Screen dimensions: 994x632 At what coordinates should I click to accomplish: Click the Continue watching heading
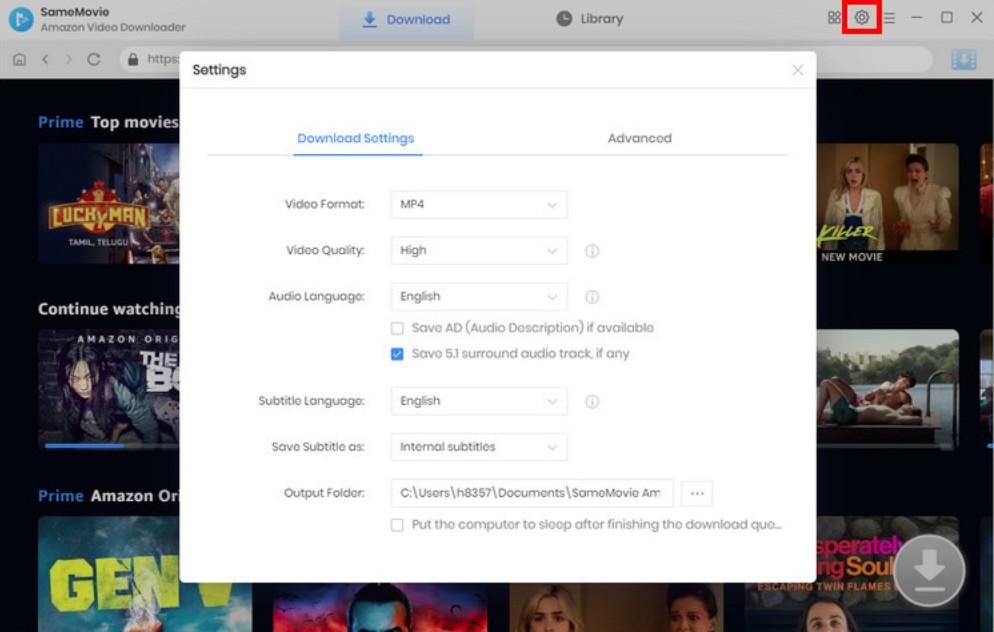[x=108, y=309]
